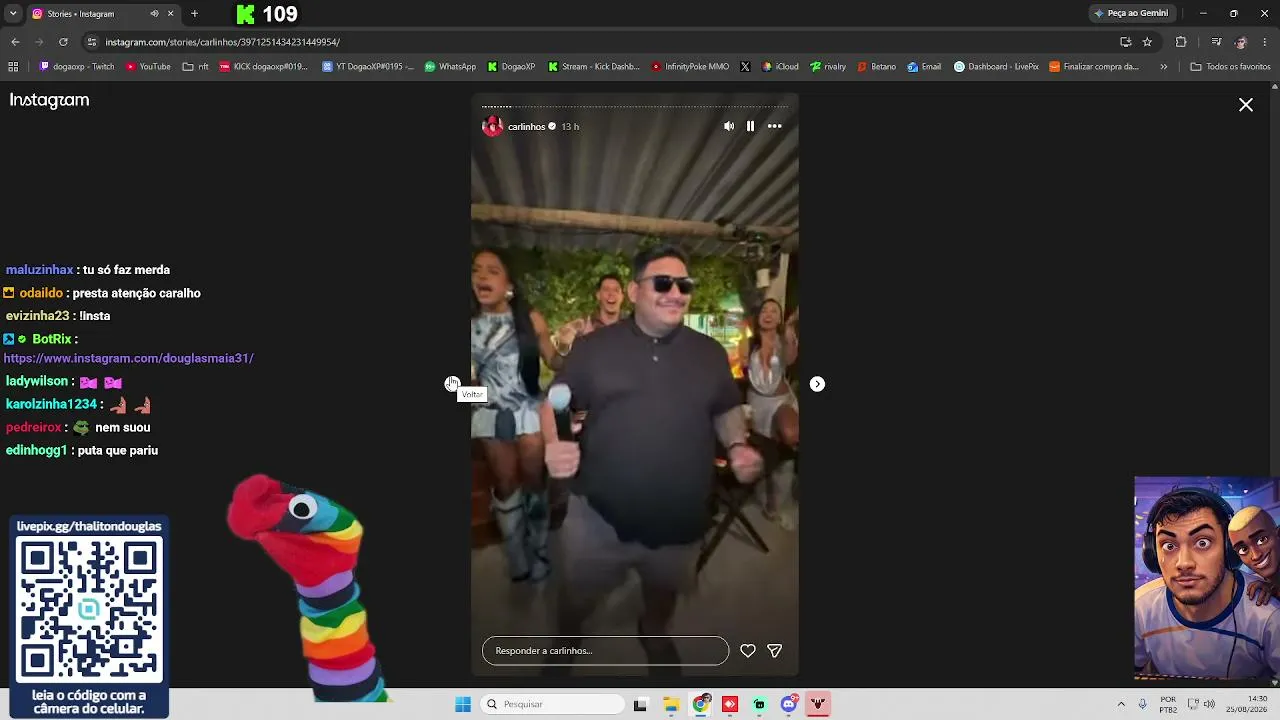Open the 'Dashboard - LivePix' bookmark
Screen dimensions: 1280x720
[996, 67]
